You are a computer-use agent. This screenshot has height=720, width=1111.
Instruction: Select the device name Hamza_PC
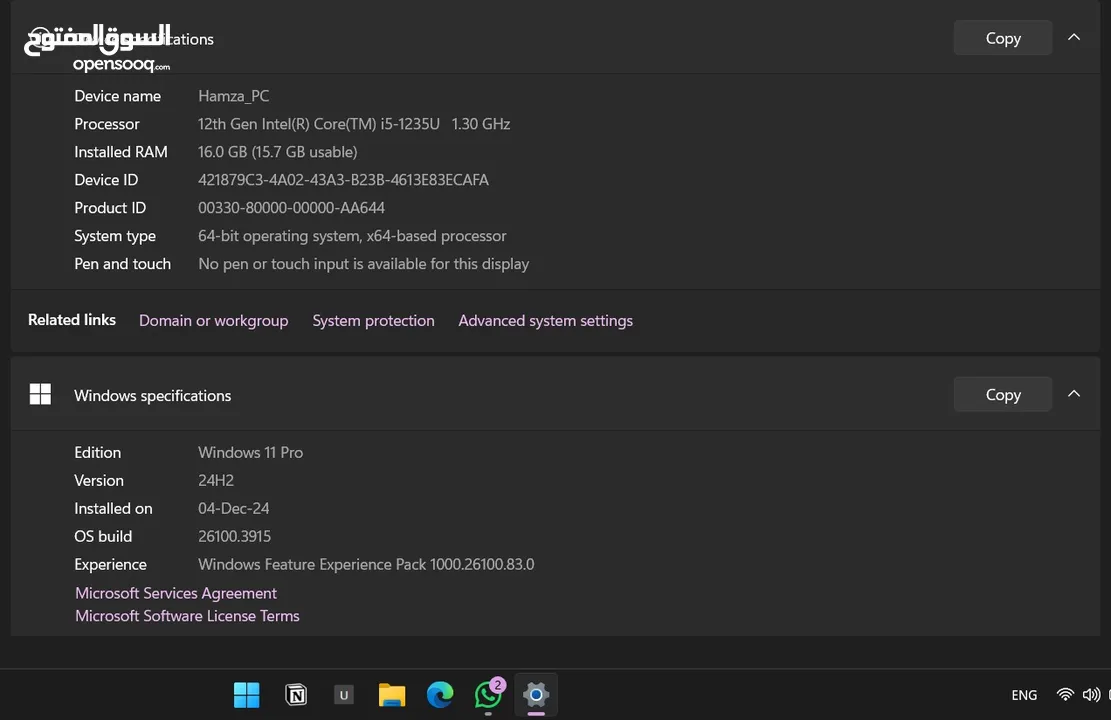tap(234, 96)
